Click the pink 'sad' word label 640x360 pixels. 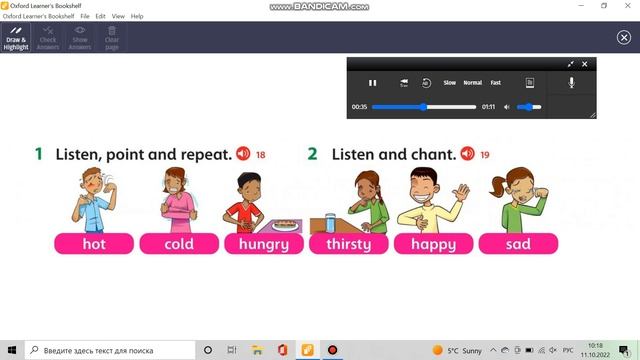point(518,244)
